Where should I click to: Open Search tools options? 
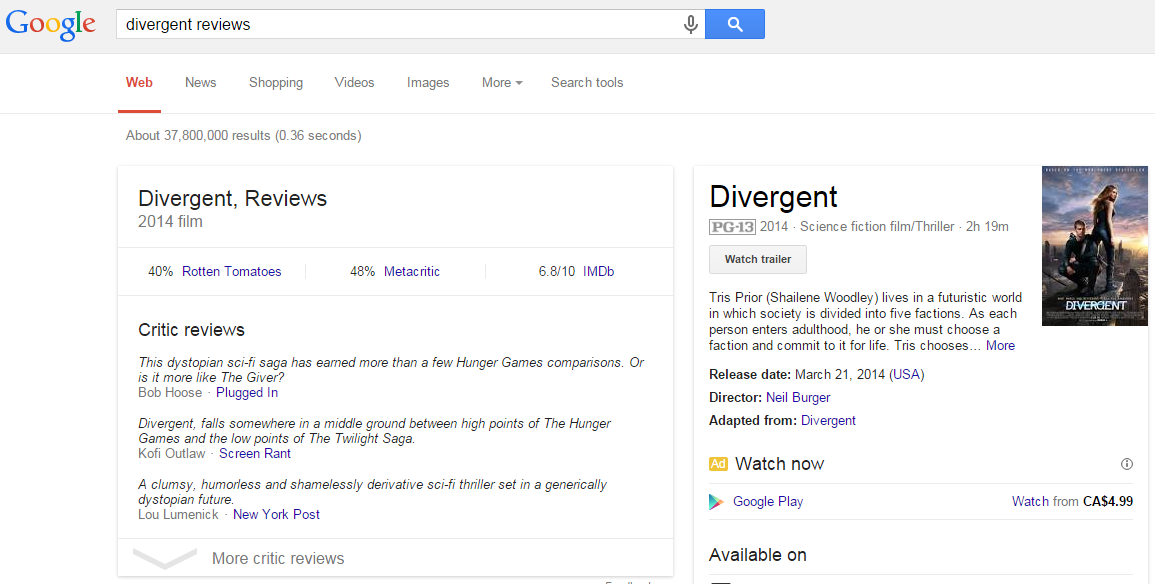(587, 83)
